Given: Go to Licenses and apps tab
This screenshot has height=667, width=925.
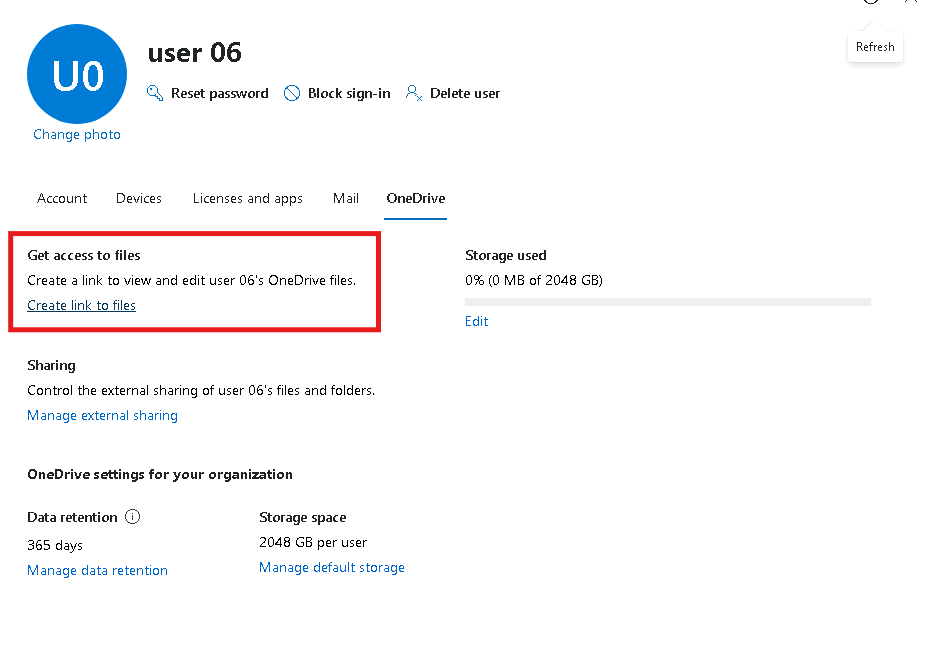Looking at the screenshot, I should [248, 199].
